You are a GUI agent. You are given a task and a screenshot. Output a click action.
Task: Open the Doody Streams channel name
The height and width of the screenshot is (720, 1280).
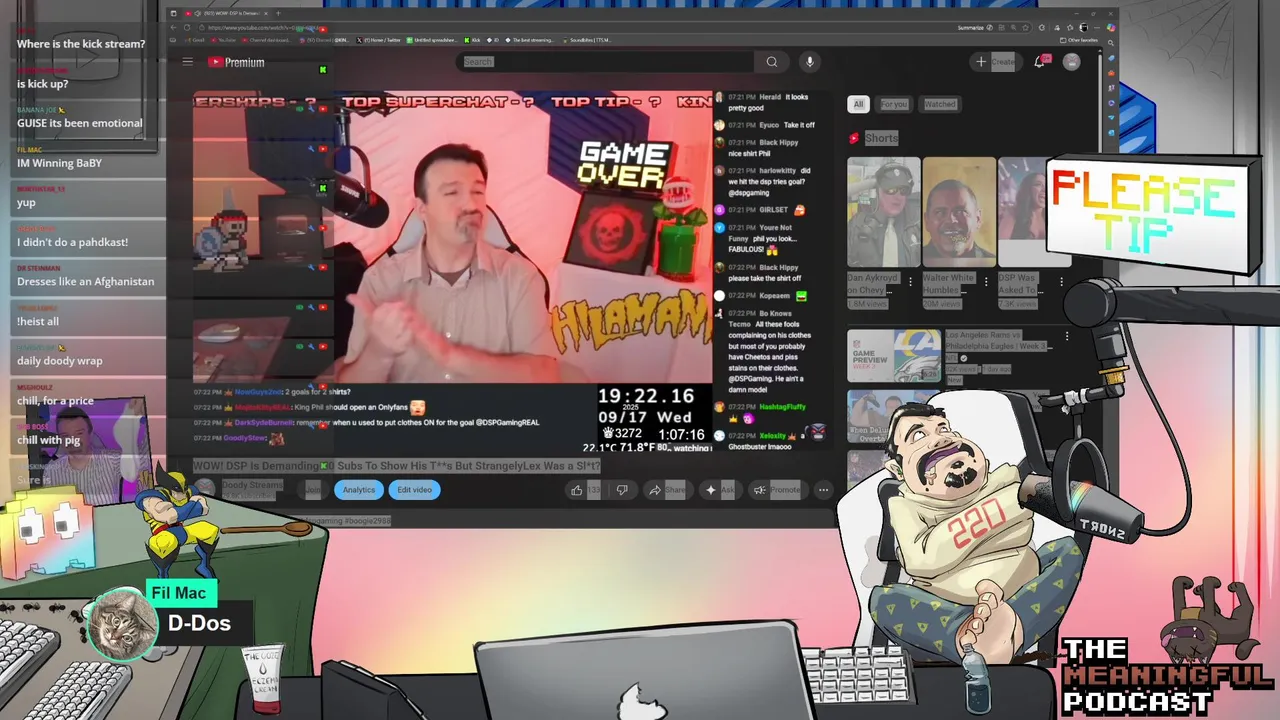tap(251, 485)
